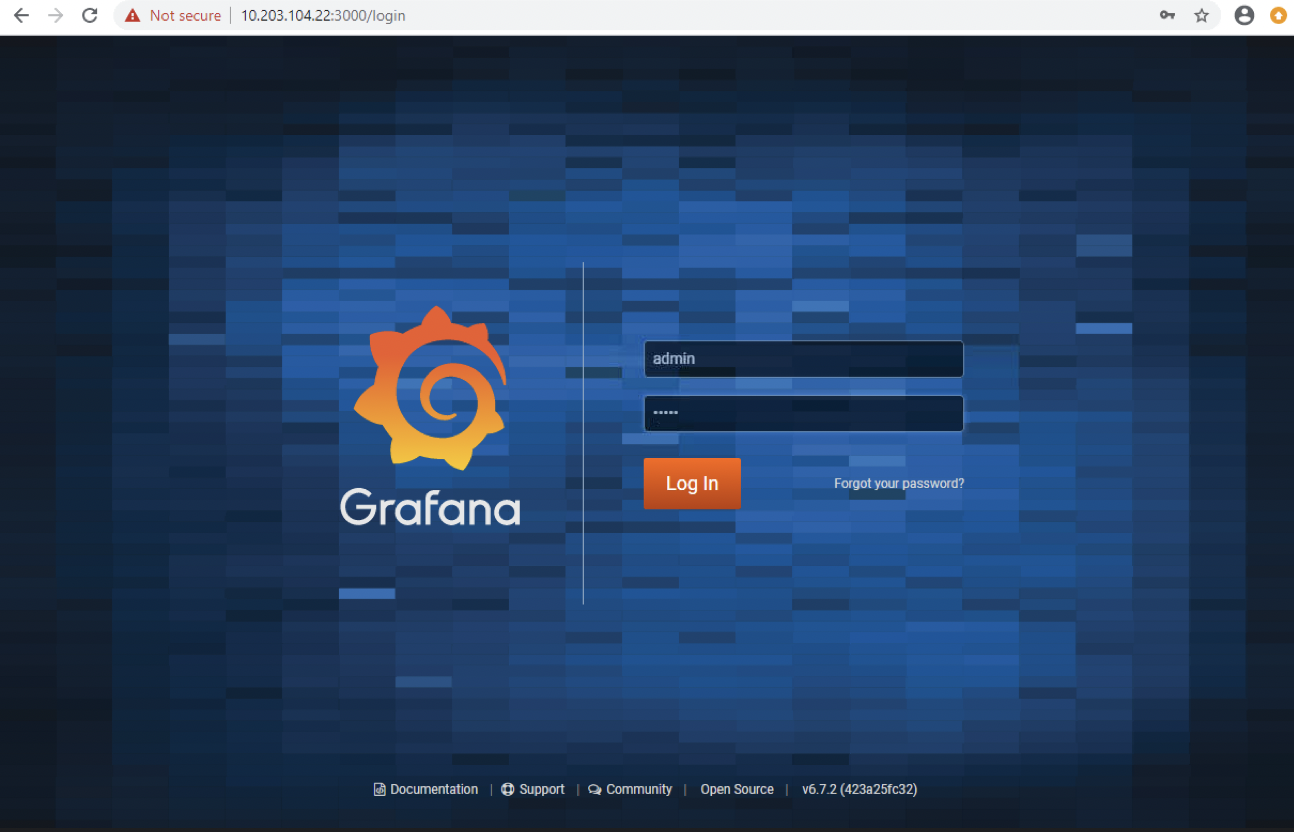
Task: Bookmark this page with the star
Action: [1202, 16]
